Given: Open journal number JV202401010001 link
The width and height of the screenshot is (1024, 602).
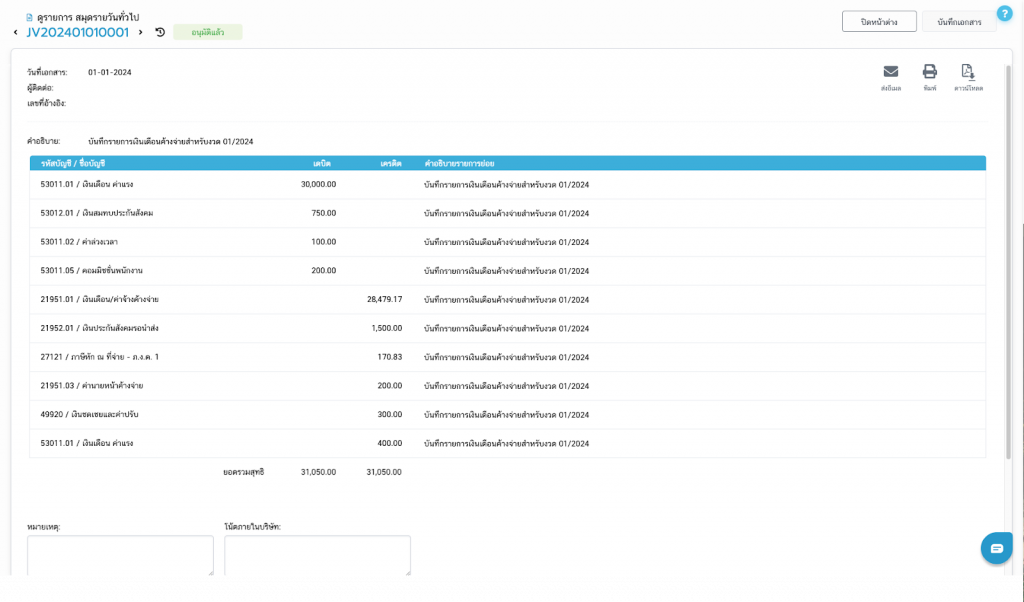Looking at the screenshot, I should [x=77, y=32].
